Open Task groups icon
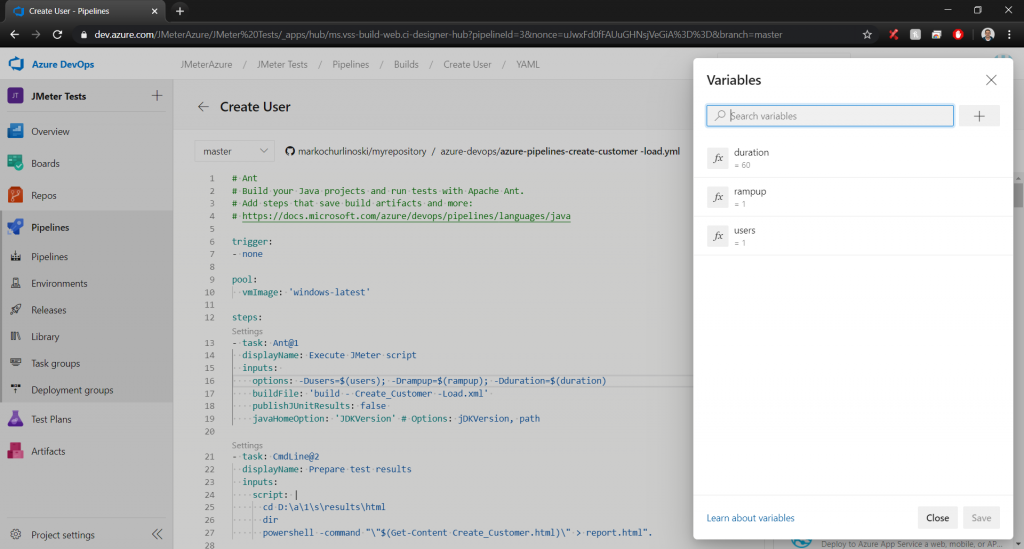 point(16,363)
